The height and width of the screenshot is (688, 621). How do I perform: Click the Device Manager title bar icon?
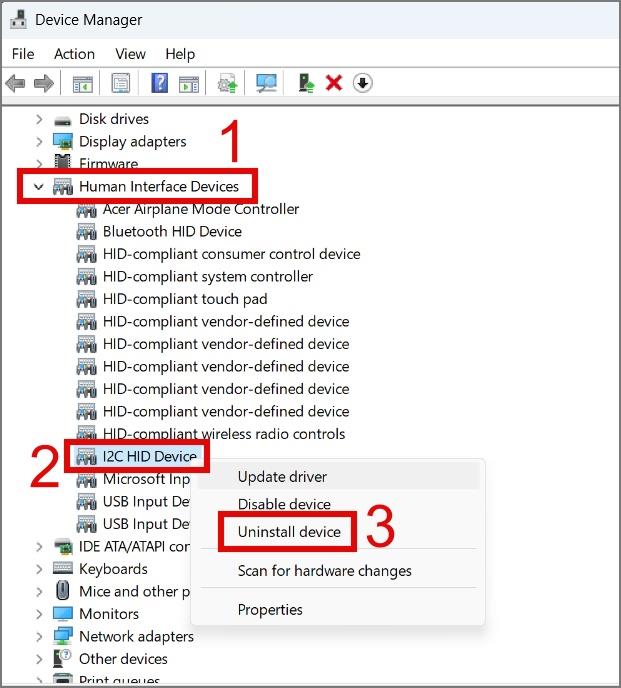point(18,20)
